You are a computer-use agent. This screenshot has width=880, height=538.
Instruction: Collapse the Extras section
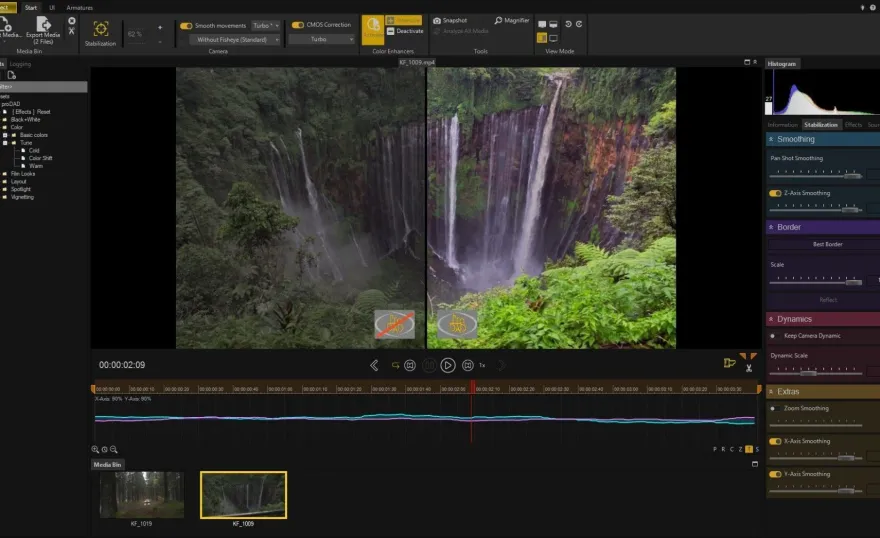[x=771, y=392]
